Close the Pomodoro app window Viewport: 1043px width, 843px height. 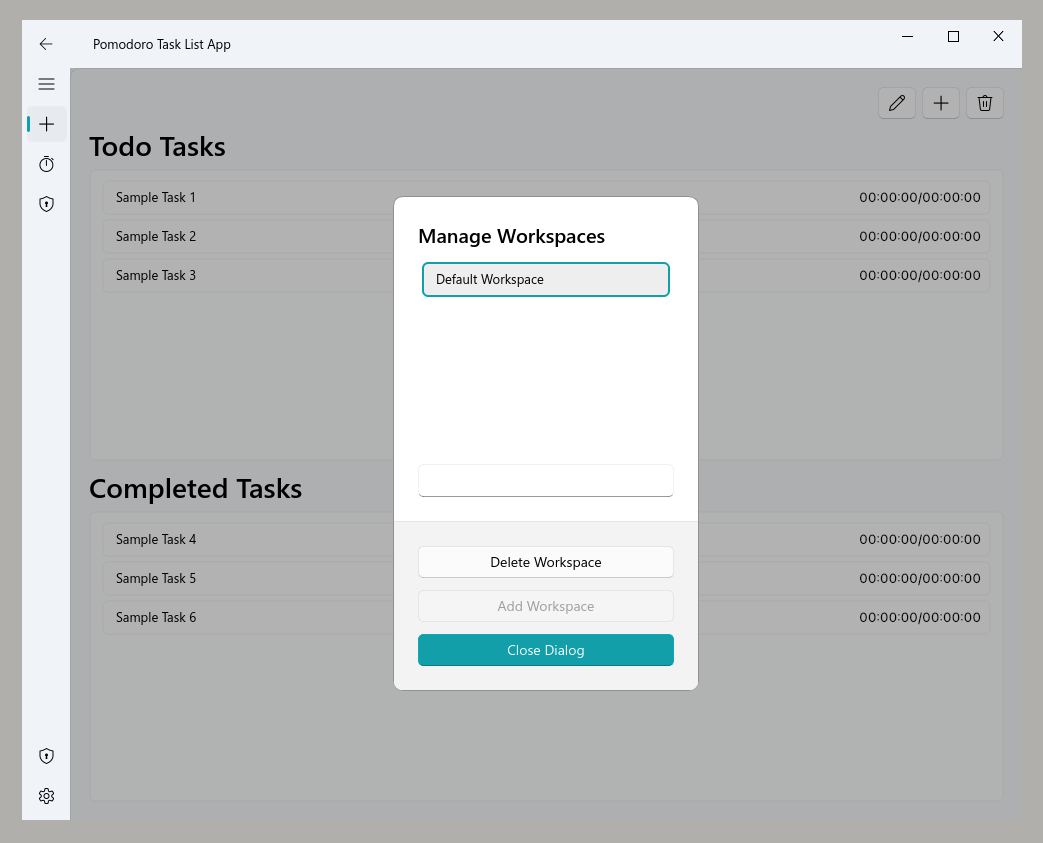click(998, 37)
